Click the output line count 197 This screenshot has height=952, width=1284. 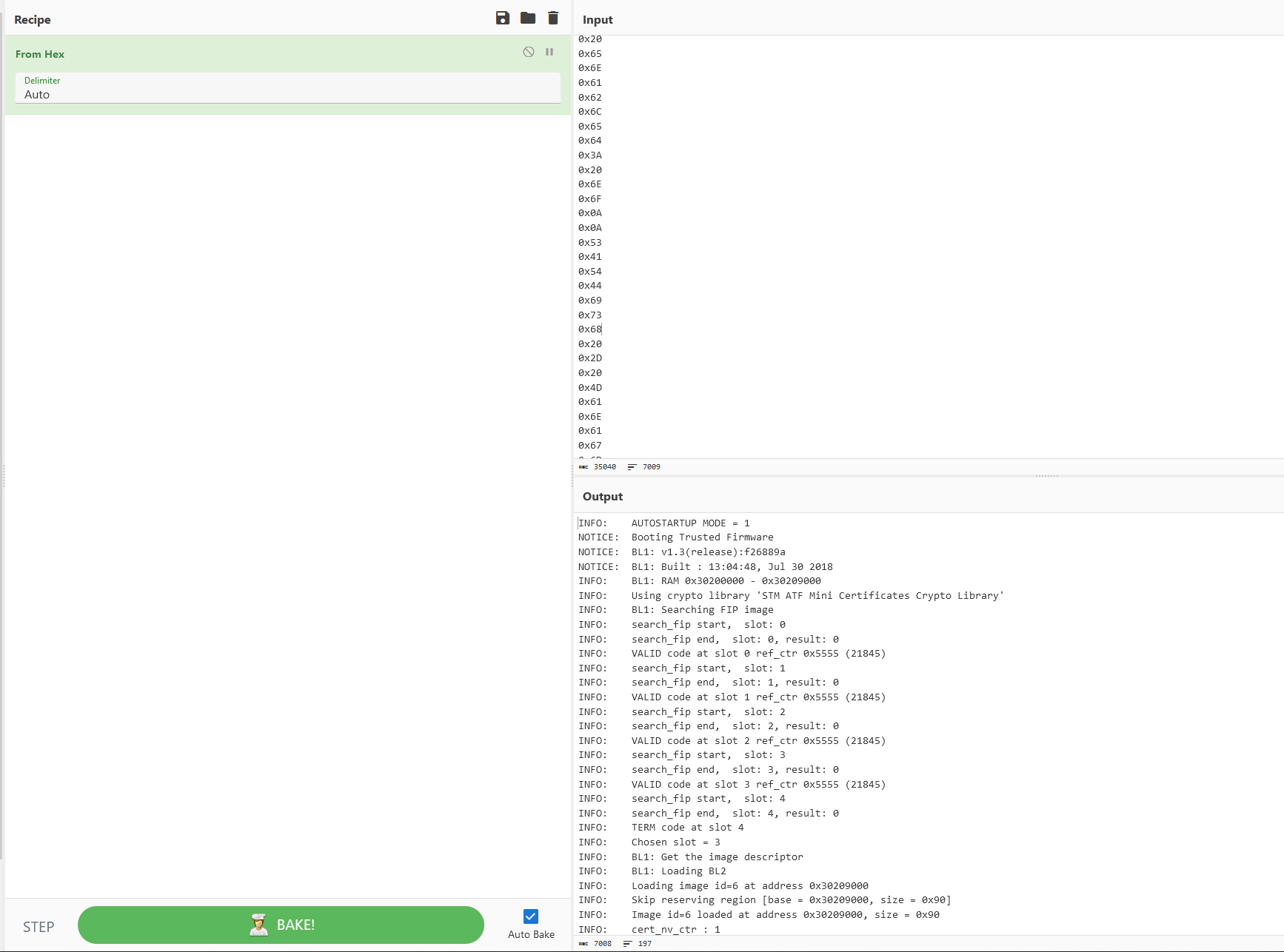[x=638, y=944]
